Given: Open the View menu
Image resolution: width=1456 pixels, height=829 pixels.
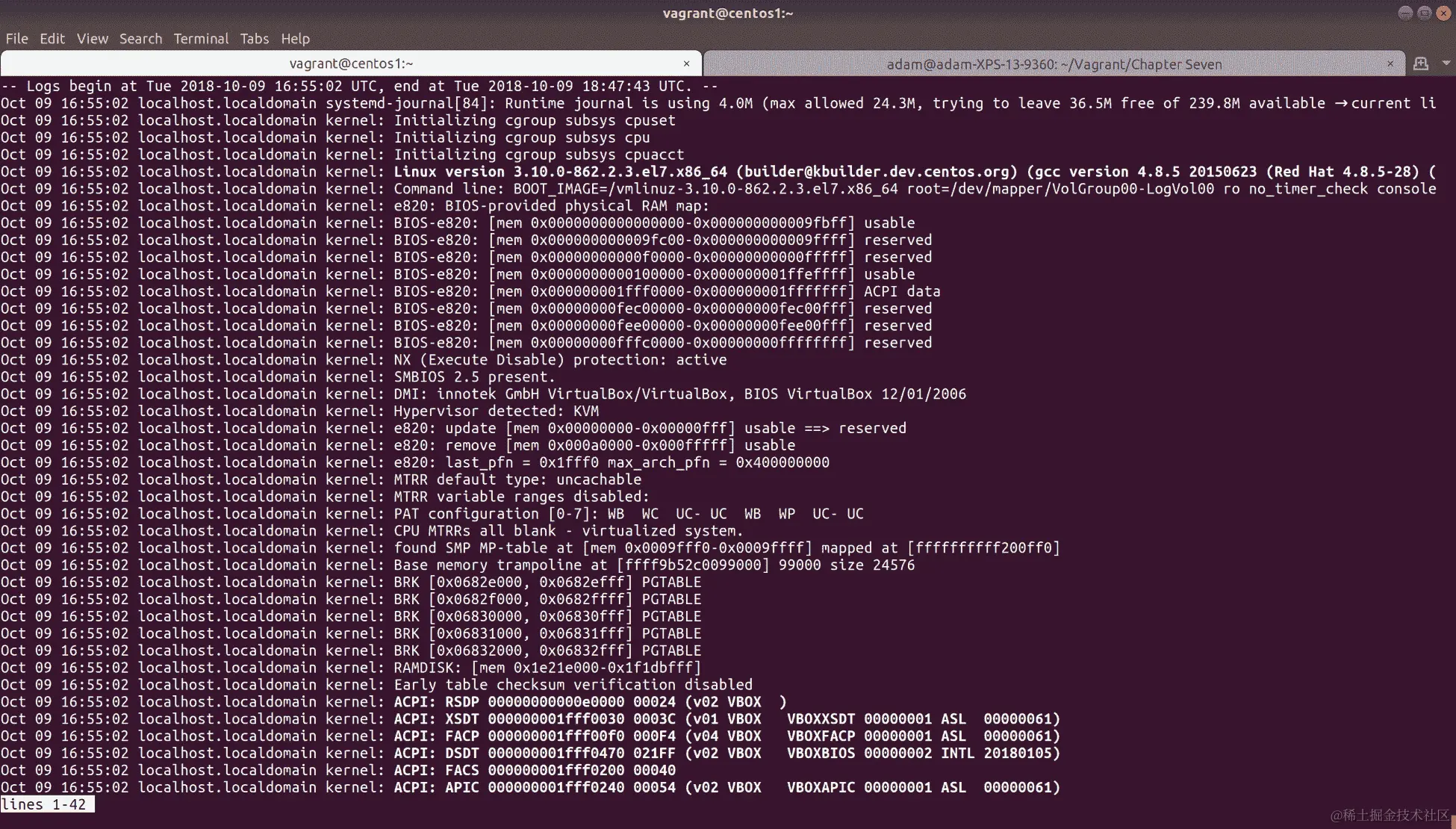Looking at the screenshot, I should [93, 39].
